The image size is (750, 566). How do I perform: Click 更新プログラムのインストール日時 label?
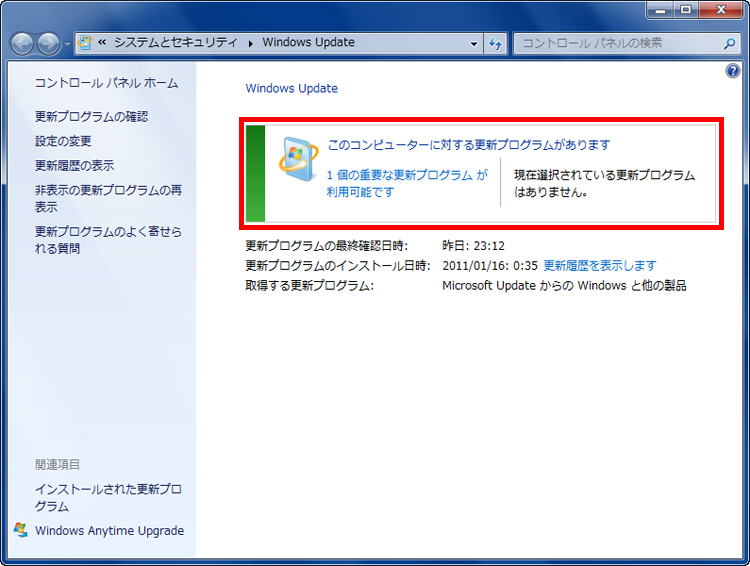(x=338, y=266)
